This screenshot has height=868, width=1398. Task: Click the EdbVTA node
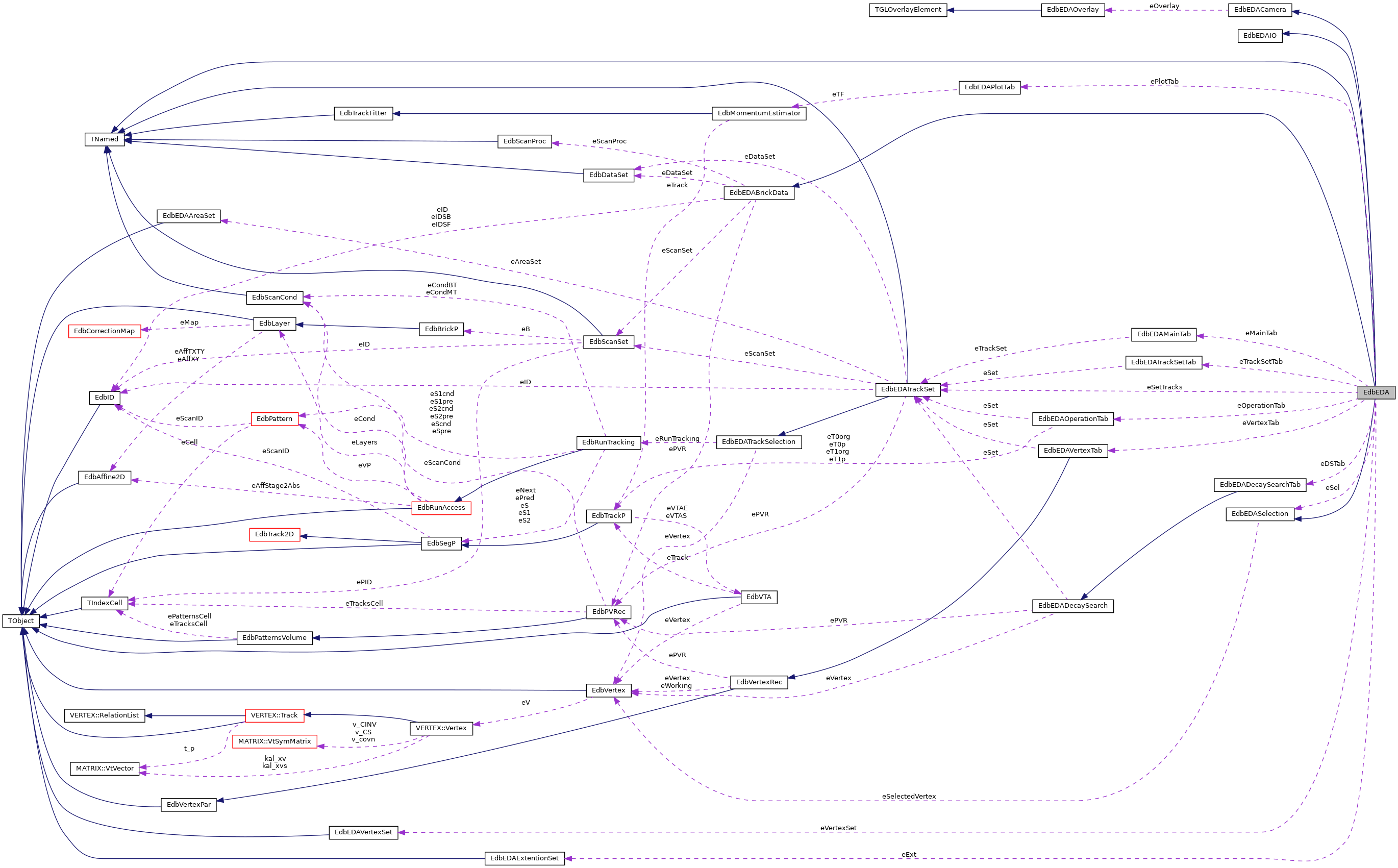[x=759, y=598]
